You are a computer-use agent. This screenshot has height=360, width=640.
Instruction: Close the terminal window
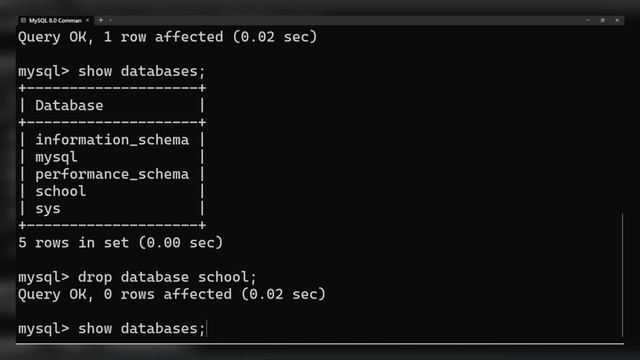617,20
